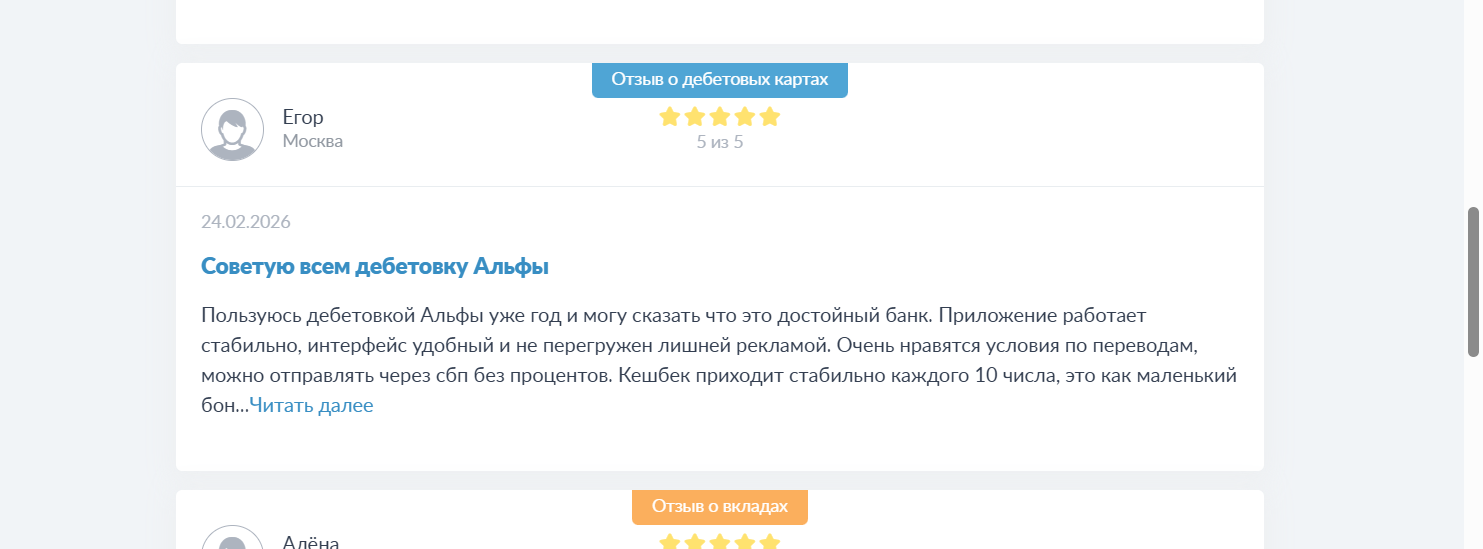Click the scrollbar track below the thumb
The image size is (1483, 549).
[1473, 450]
